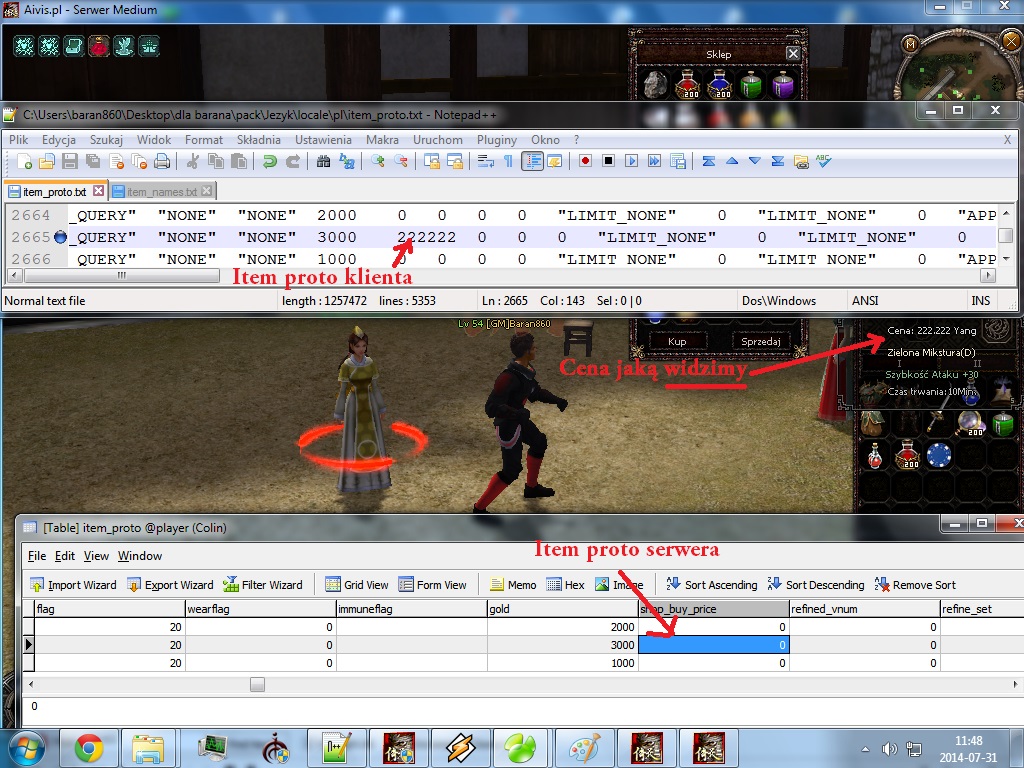Image resolution: width=1024 pixels, height=768 pixels.
Task: Open Import Wizard in table window
Action: [x=73, y=584]
